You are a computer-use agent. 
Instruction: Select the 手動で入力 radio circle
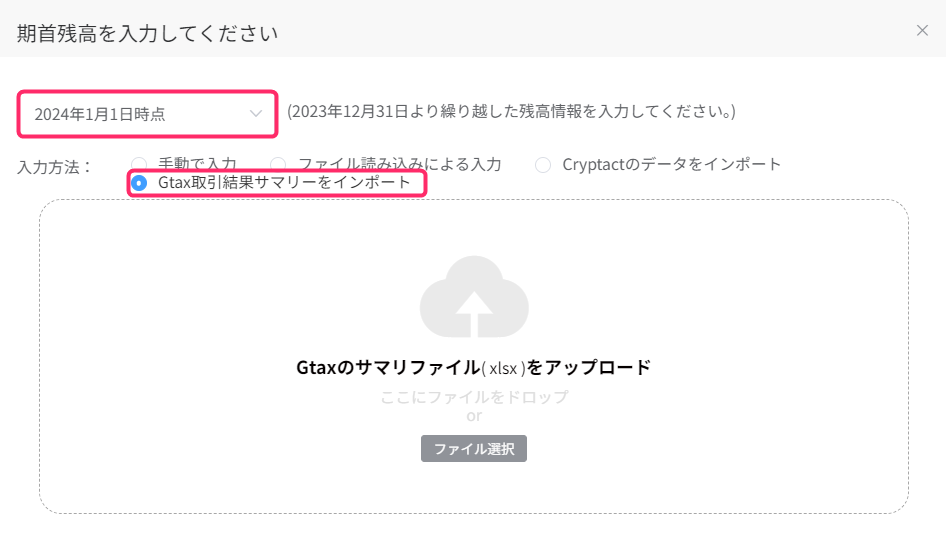[139, 164]
